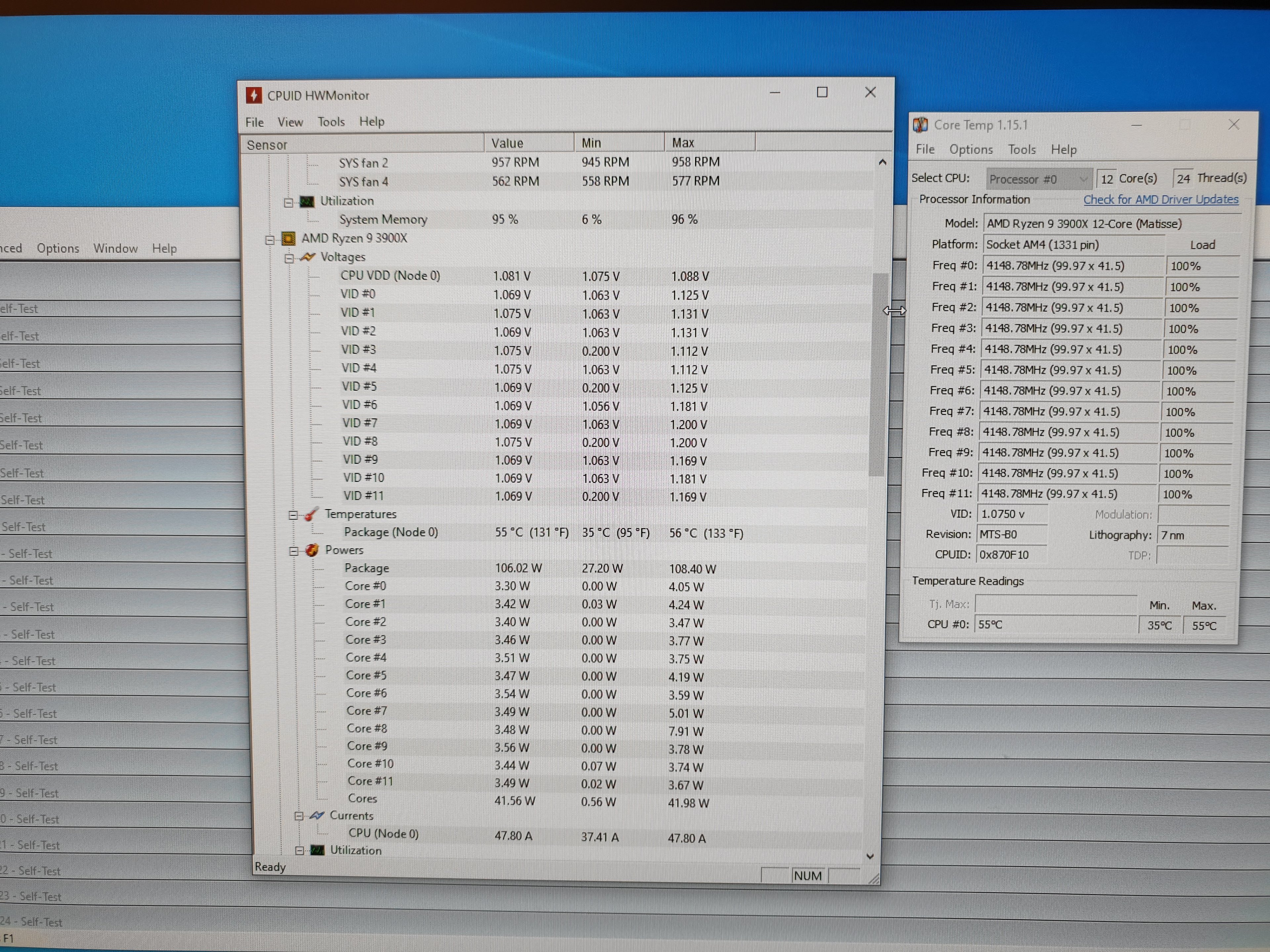Click the Powers flame icon
Screen dimensions: 1270x952
pyautogui.click(x=312, y=550)
